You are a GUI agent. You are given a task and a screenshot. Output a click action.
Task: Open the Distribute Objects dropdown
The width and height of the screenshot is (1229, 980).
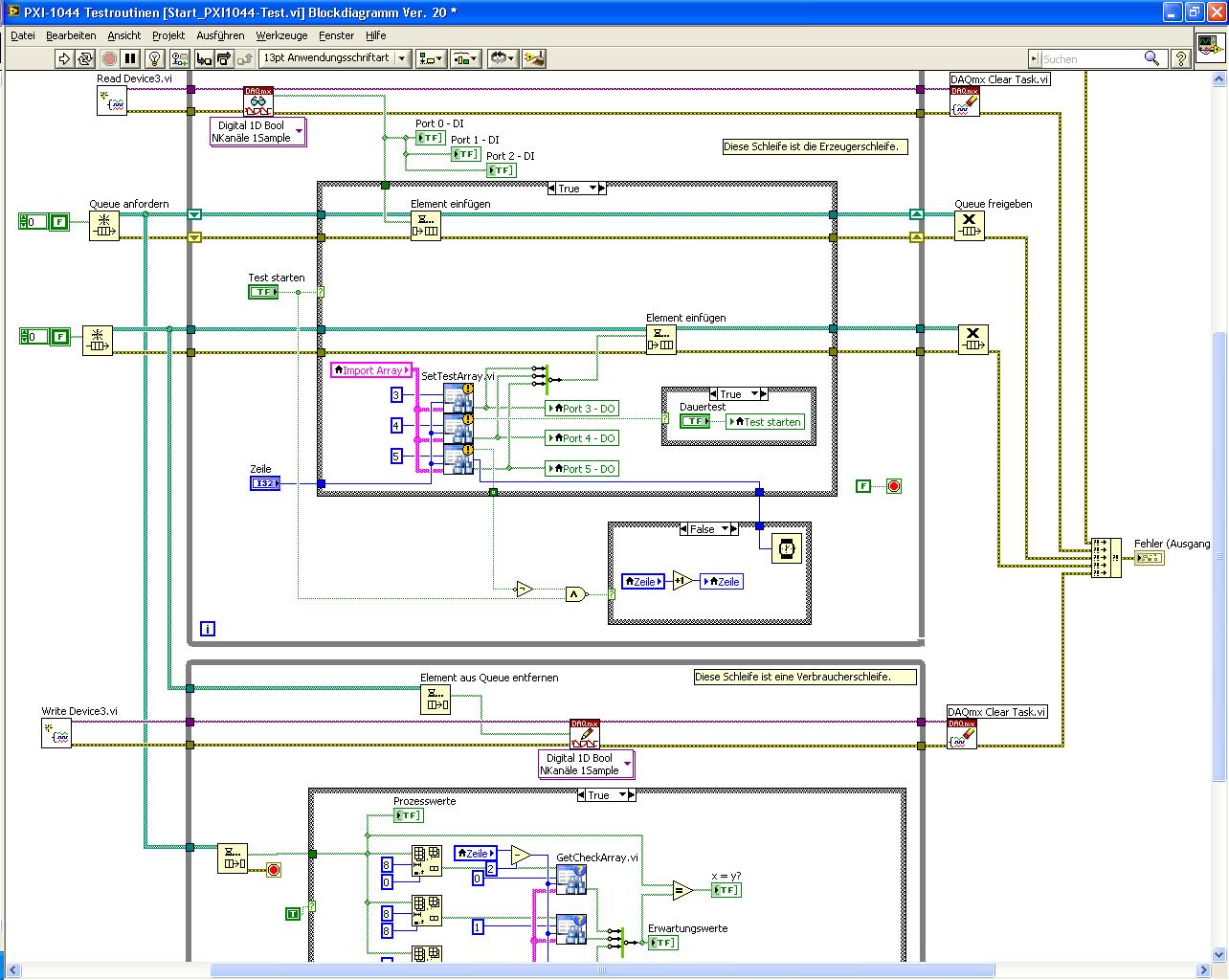pos(466,58)
